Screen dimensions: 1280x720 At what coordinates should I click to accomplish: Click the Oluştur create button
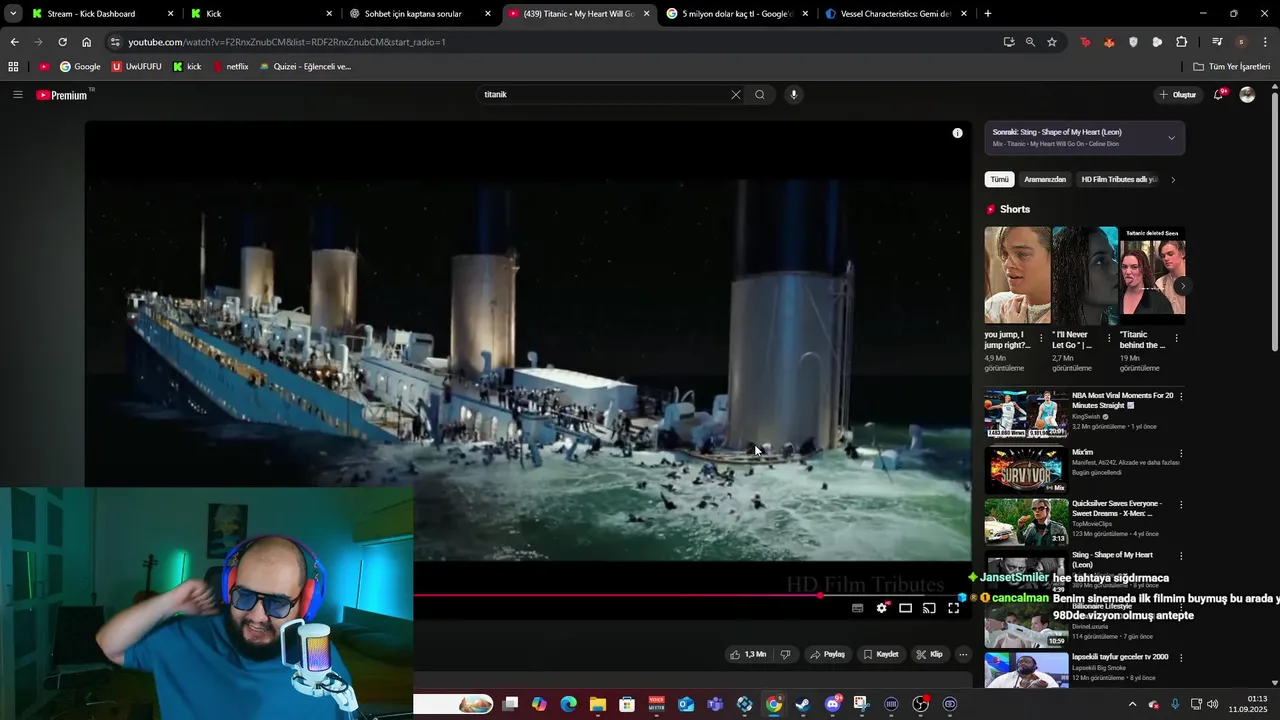point(1177,95)
